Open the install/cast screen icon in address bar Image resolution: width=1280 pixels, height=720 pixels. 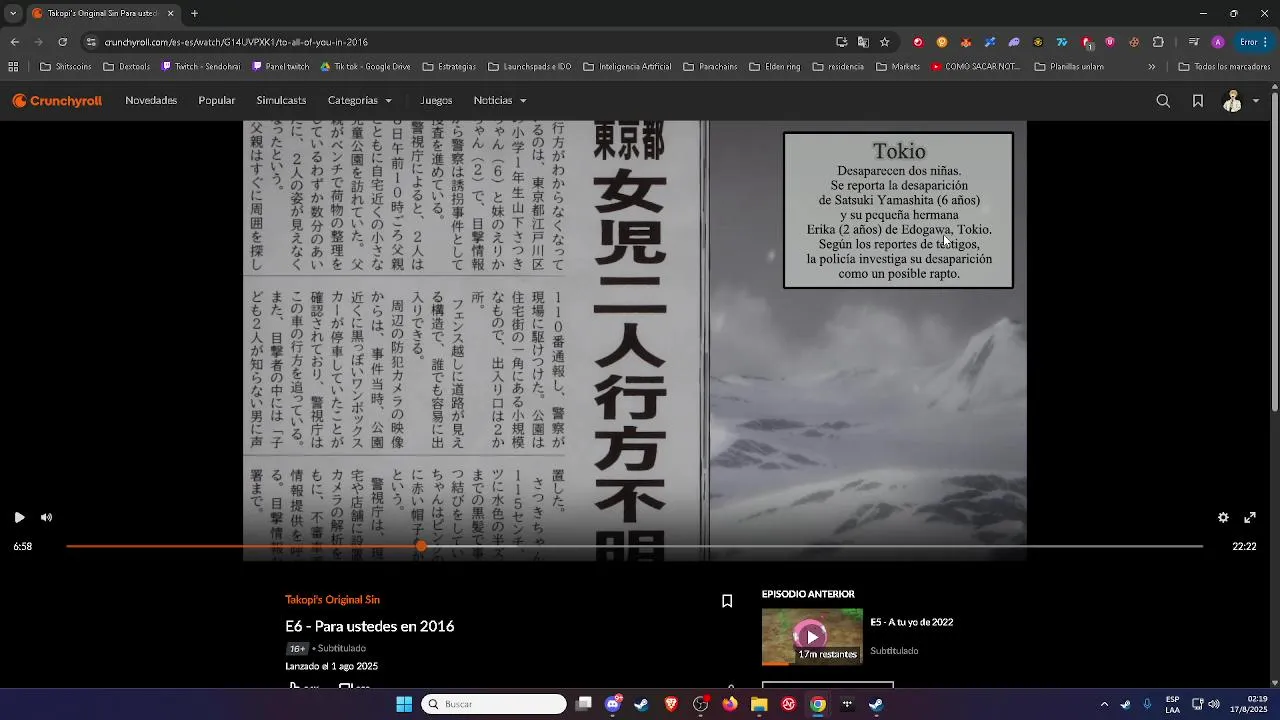(841, 42)
